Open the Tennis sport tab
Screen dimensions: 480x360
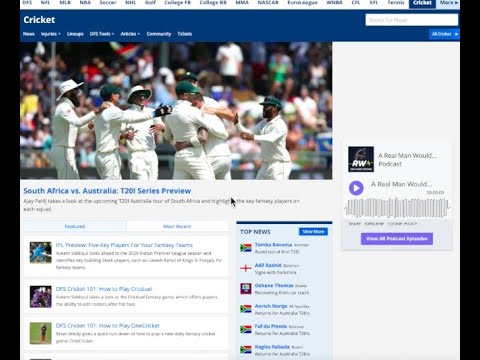pyautogui.click(x=396, y=3)
